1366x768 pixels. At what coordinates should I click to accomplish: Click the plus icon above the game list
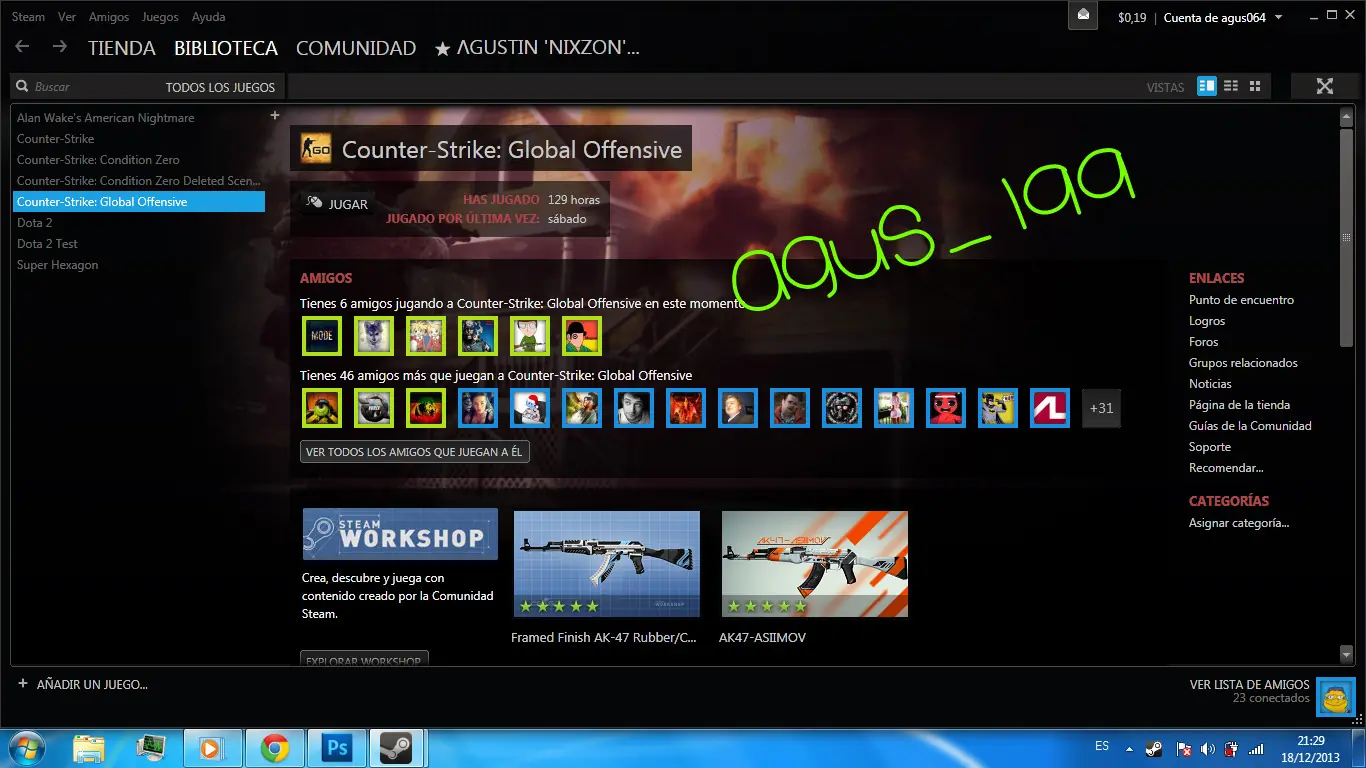pos(275,115)
